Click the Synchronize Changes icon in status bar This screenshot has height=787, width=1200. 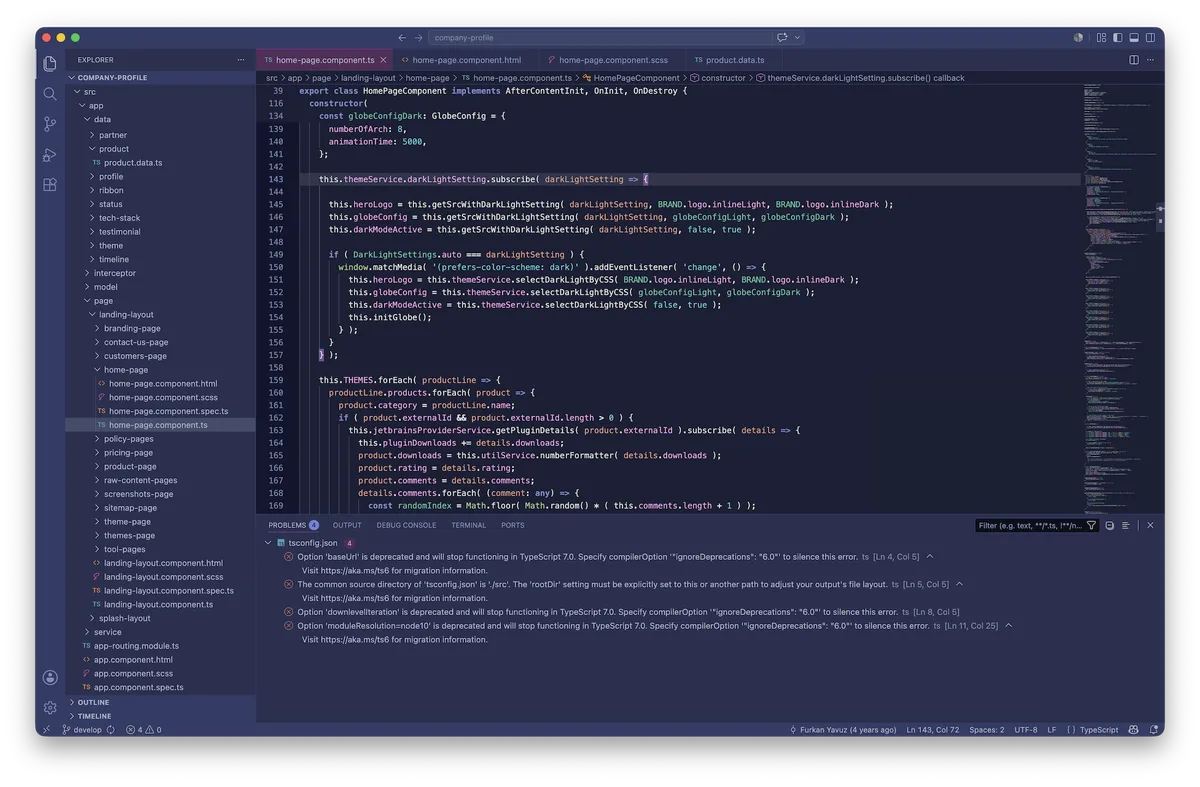click(111, 730)
